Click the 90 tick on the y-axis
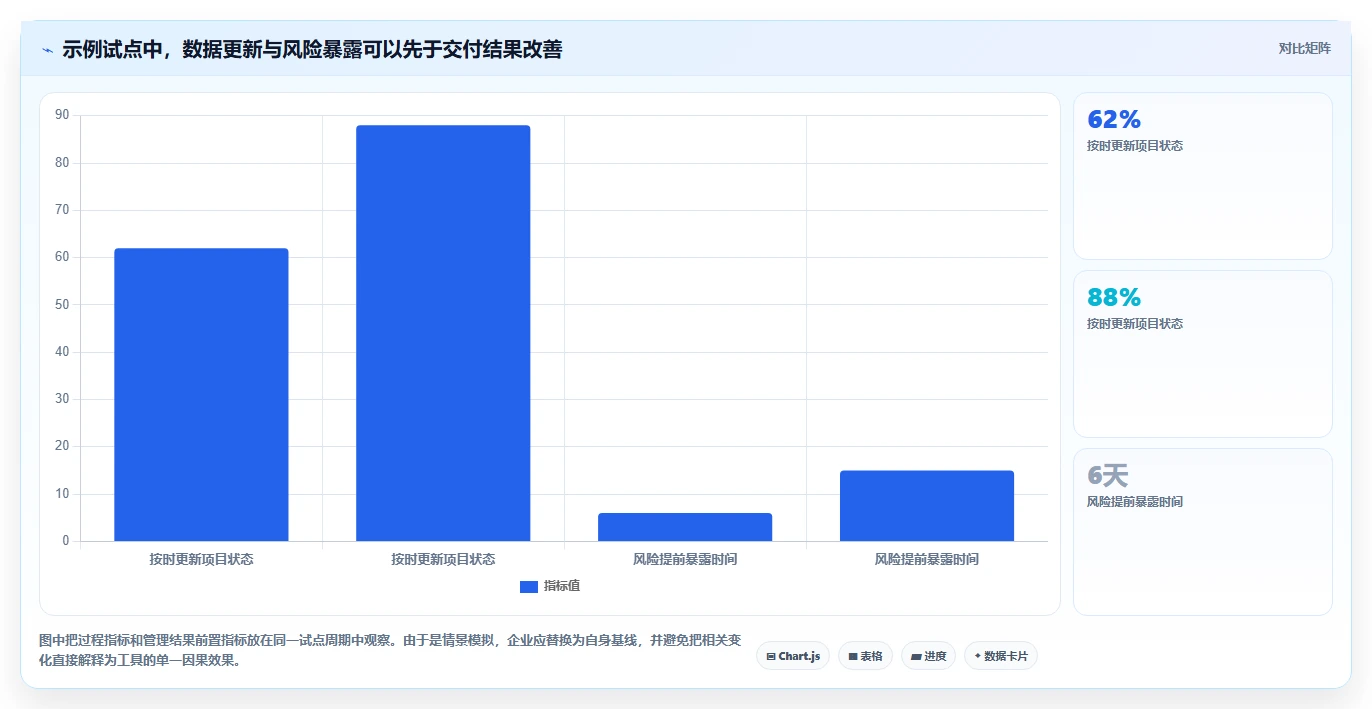 (x=62, y=115)
